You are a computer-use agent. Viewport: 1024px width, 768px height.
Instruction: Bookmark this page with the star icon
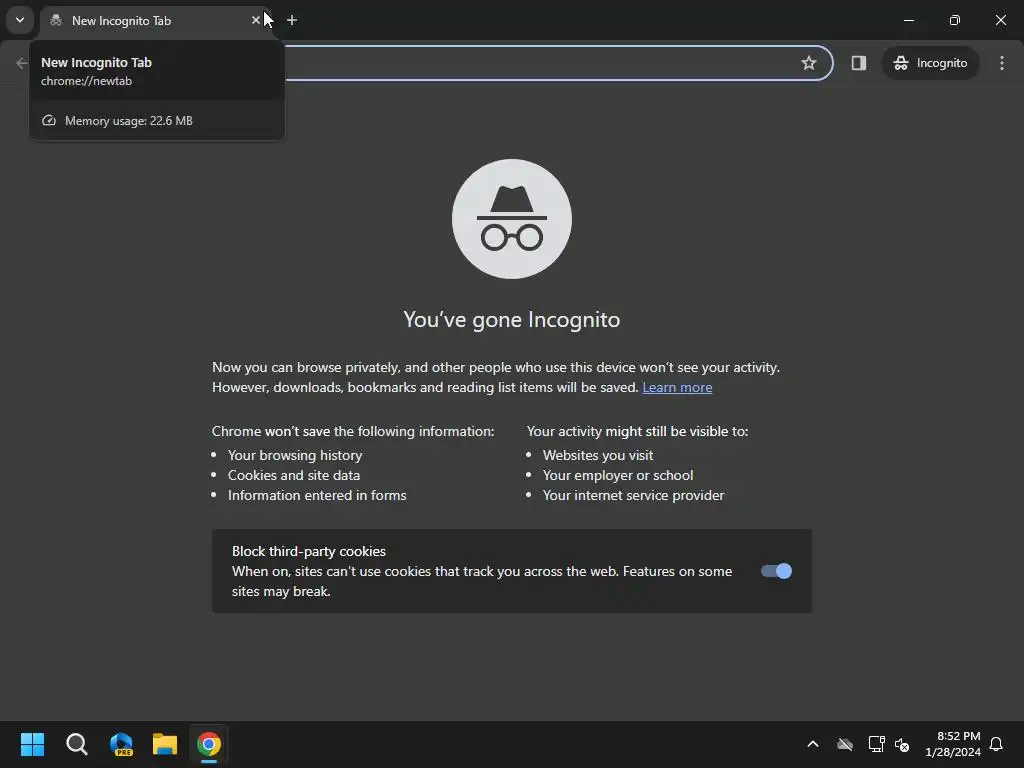808,63
